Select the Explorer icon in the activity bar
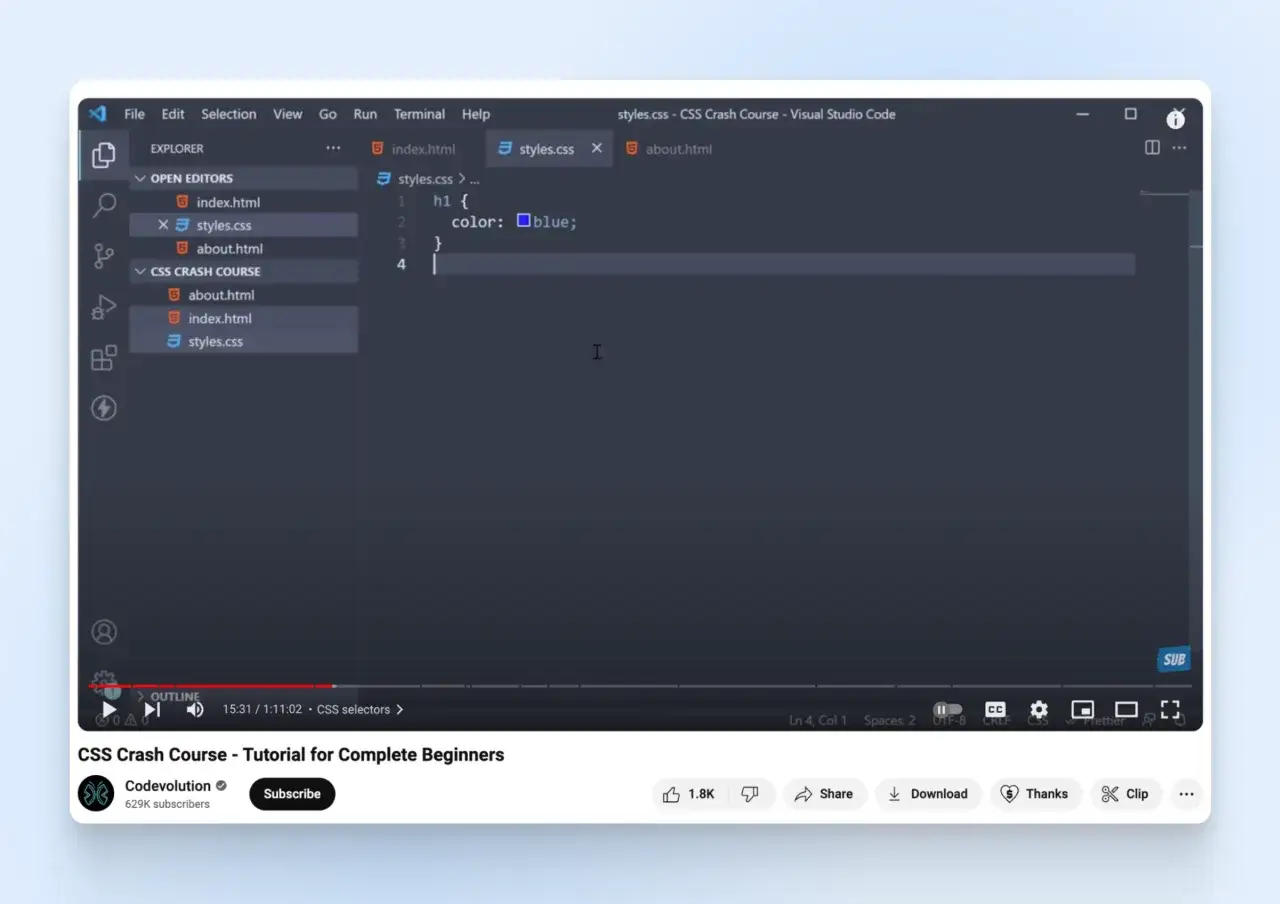Image resolution: width=1280 pixels, height=904 pixels. coord(103,155)
